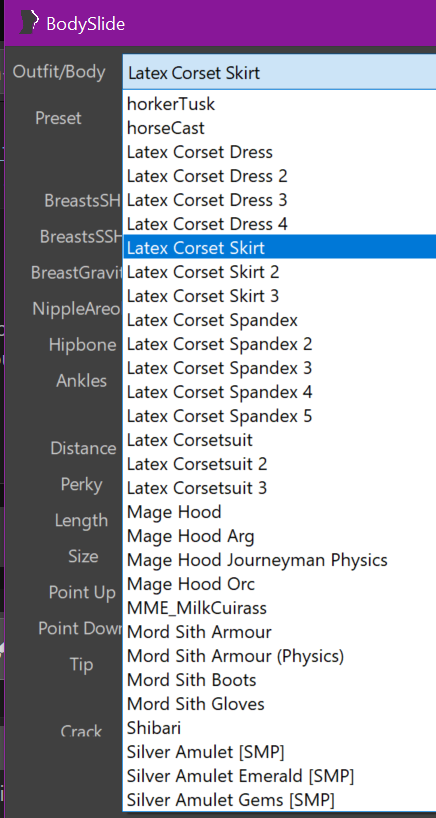436x818 pixels.
Task: Select Latex Corset Skirt 3
Action: point(280,296)
